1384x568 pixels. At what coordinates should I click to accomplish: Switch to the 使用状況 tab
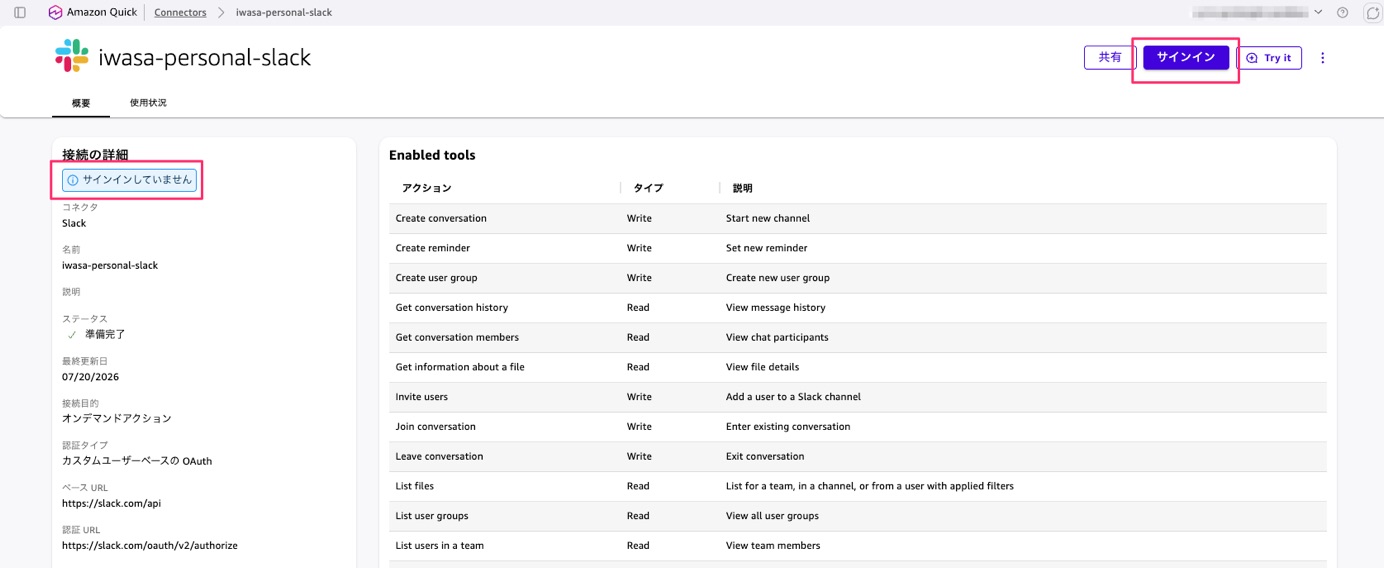pyautogui.click(x=148, y=103)
